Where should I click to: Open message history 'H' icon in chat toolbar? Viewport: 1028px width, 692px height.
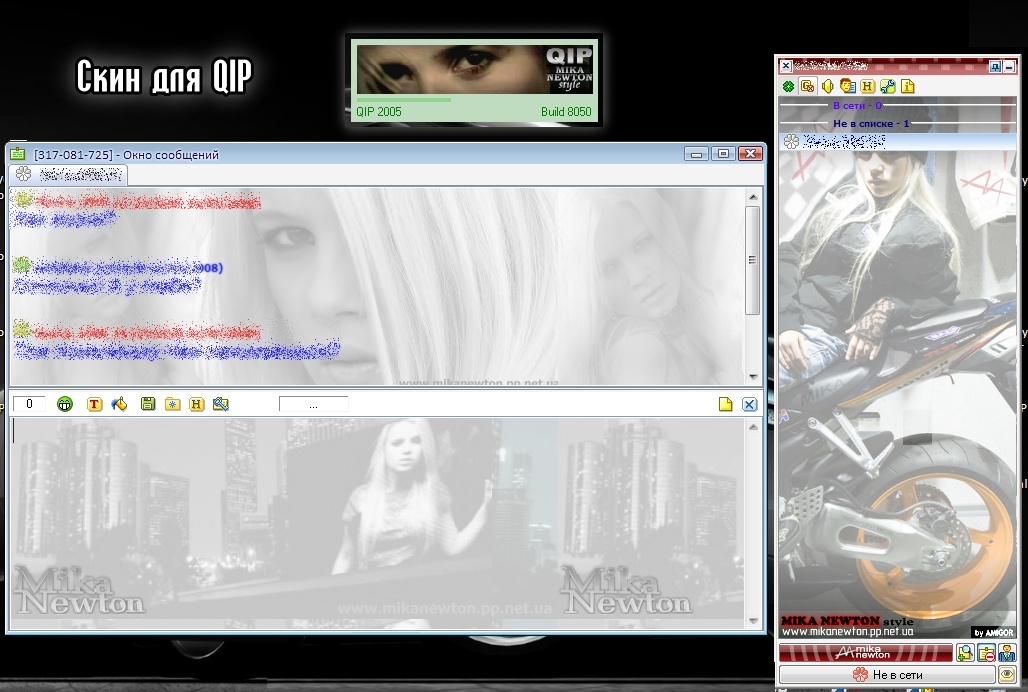[x=197, y=404]
